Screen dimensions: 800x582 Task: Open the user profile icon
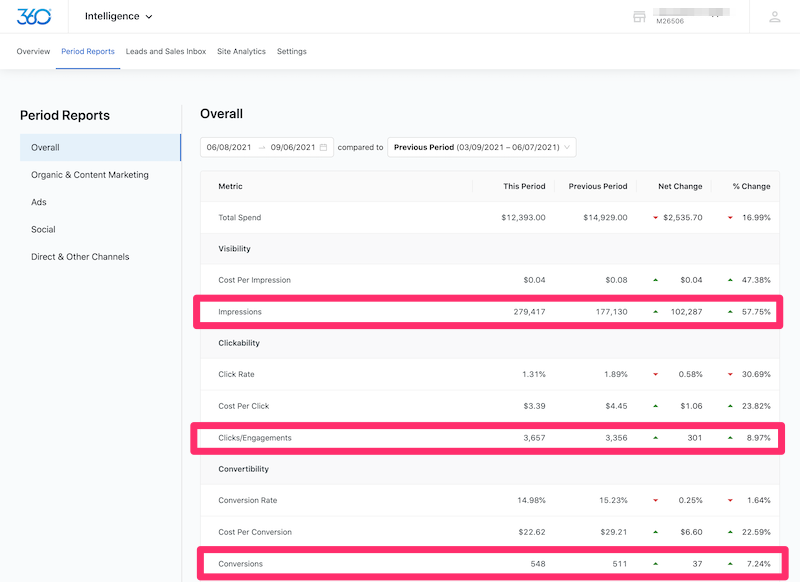774,16
